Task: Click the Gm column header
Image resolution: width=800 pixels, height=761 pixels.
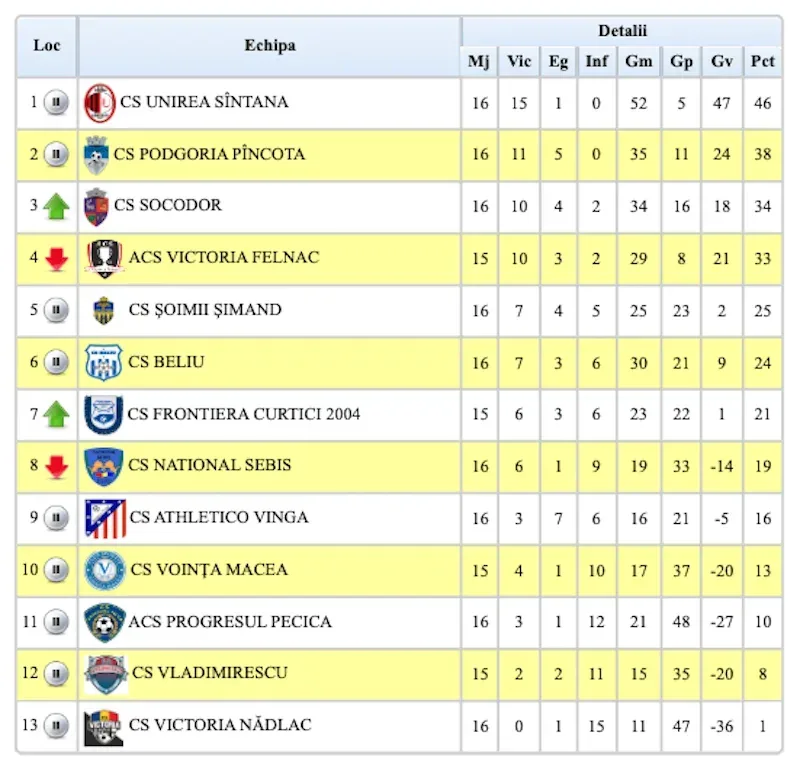Action: (638, 62)
